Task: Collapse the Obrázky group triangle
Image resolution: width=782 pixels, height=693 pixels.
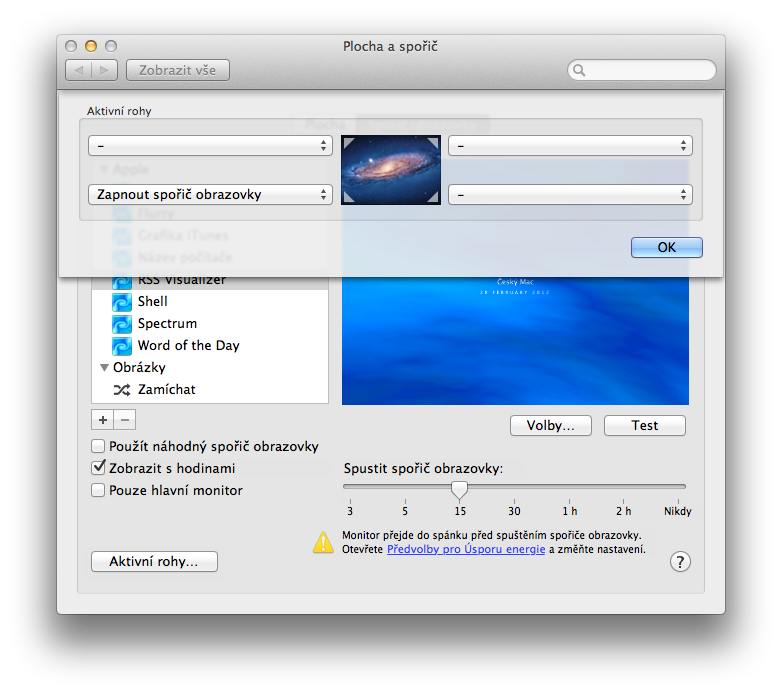Action: [x=104, y=368]
